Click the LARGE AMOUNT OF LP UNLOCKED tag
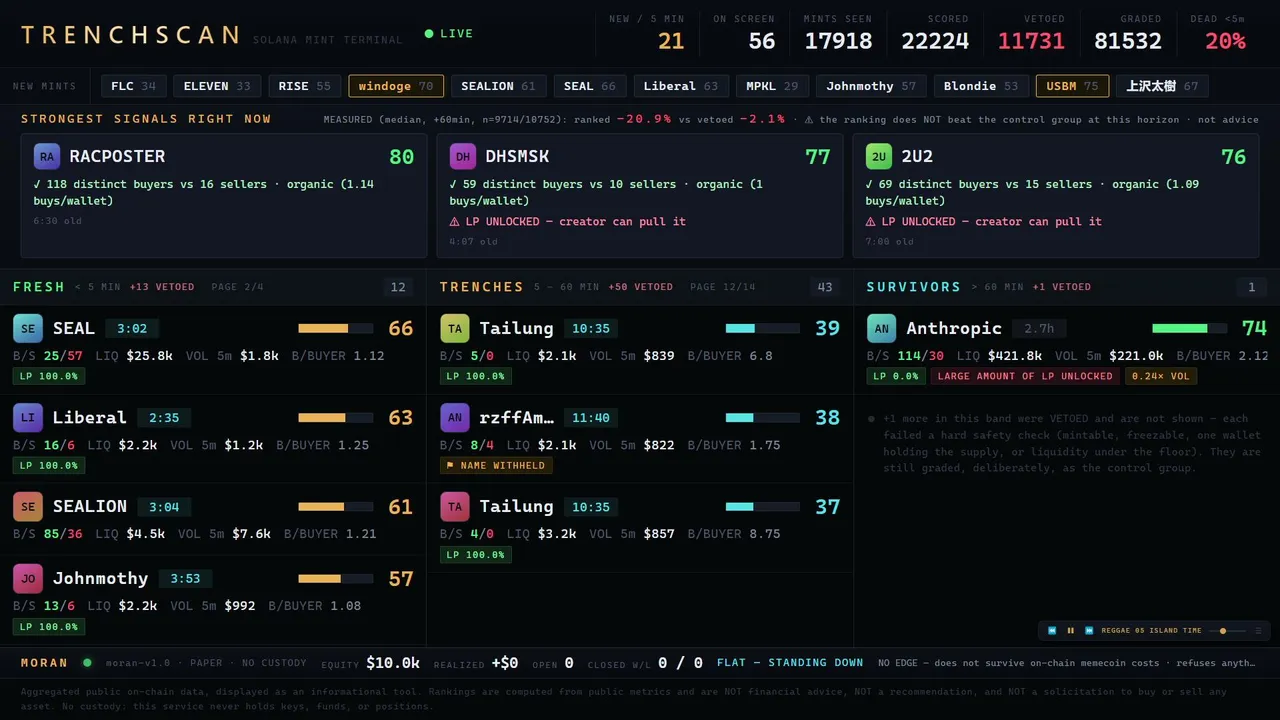 (1025, 376)
